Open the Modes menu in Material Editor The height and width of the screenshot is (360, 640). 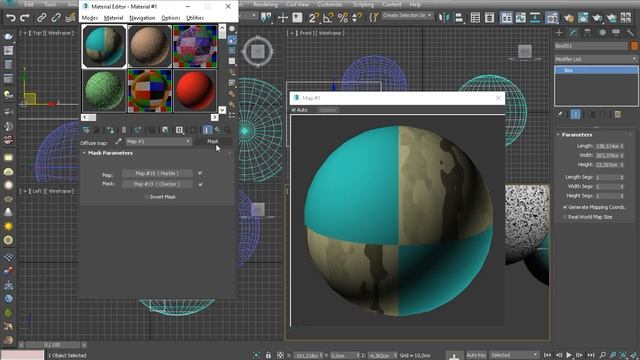tap(89, 18)
